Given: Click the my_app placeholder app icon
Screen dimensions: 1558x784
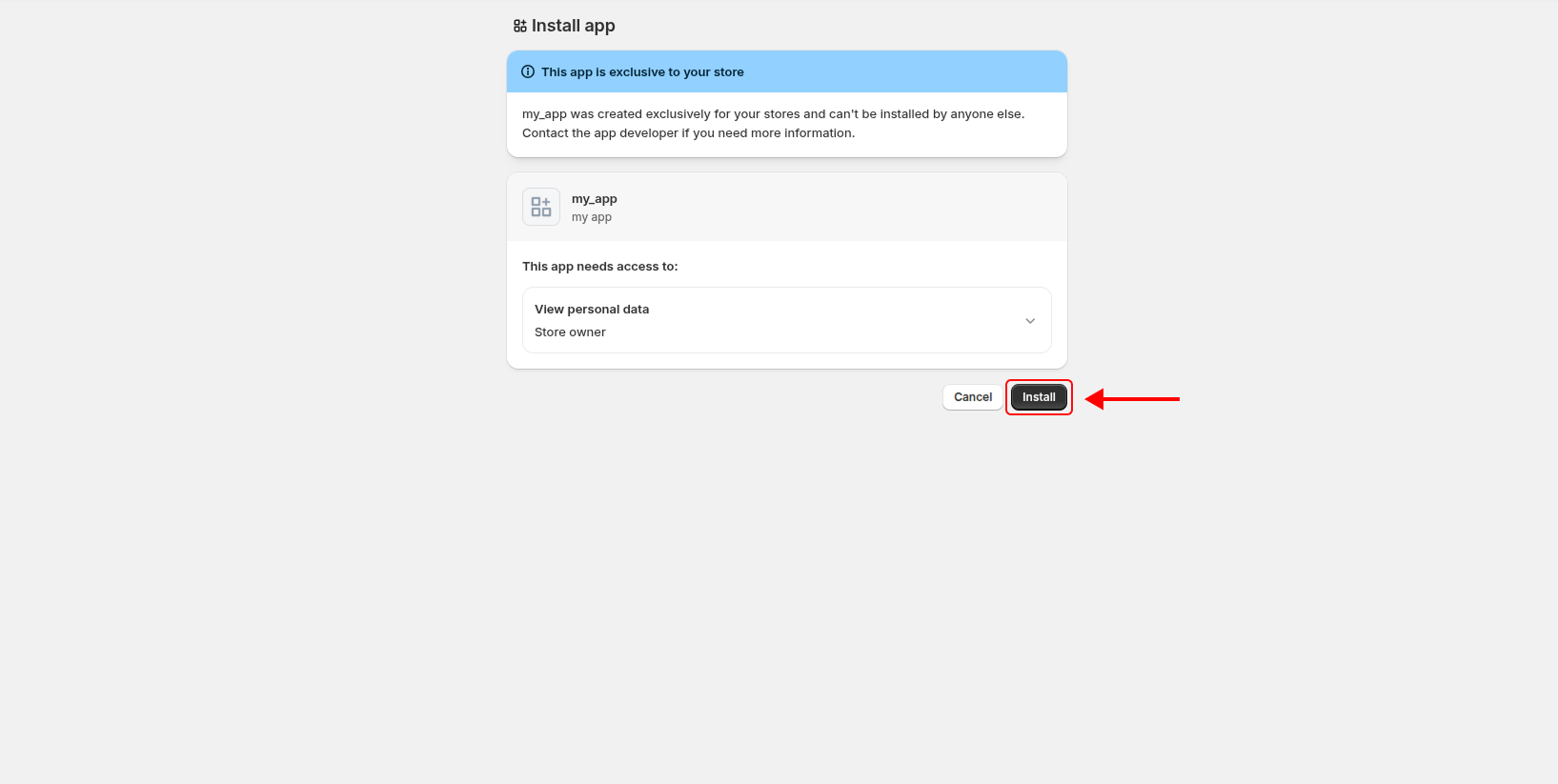Looking at the screenshot, I should tap(541, 207).
